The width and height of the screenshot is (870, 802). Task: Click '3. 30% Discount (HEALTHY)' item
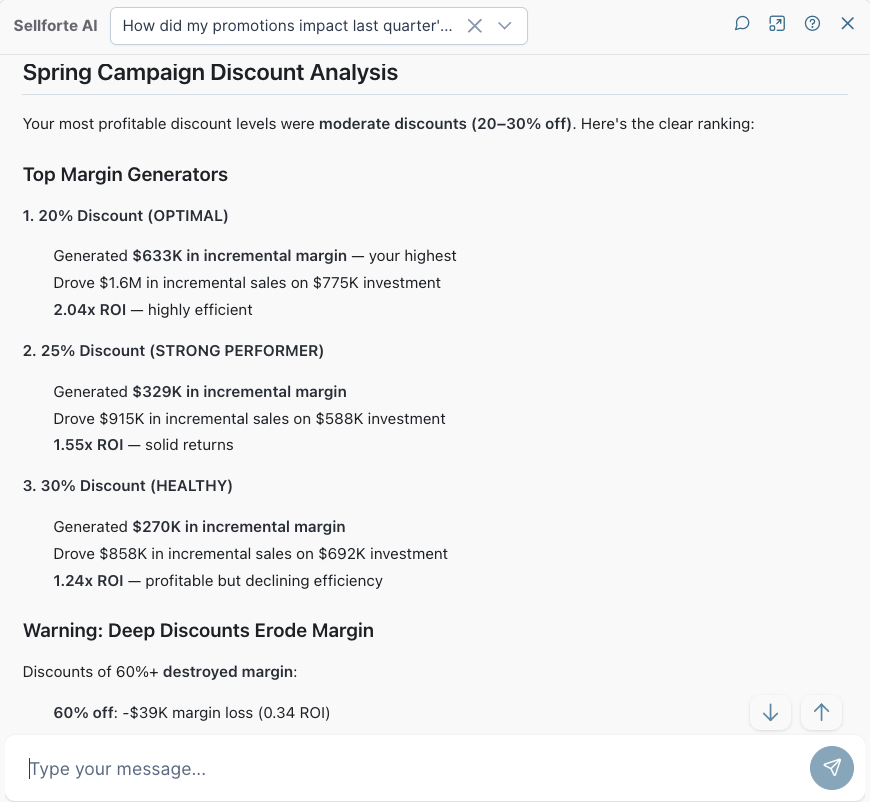128,486
